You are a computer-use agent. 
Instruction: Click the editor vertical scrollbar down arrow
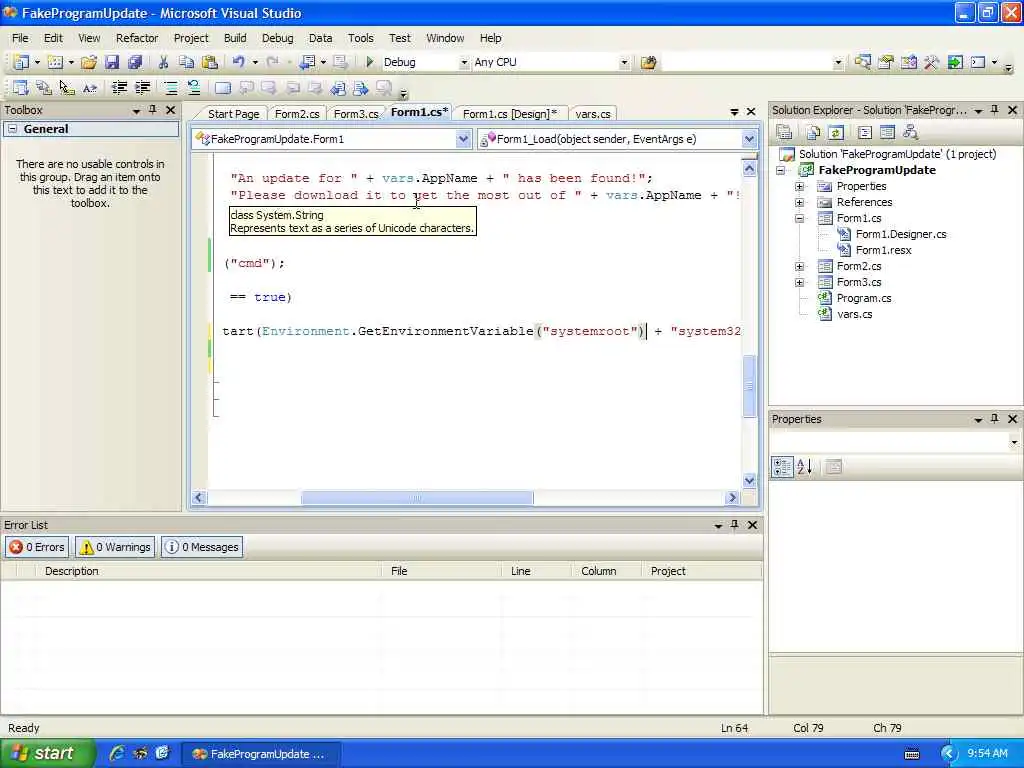(749, 481)
